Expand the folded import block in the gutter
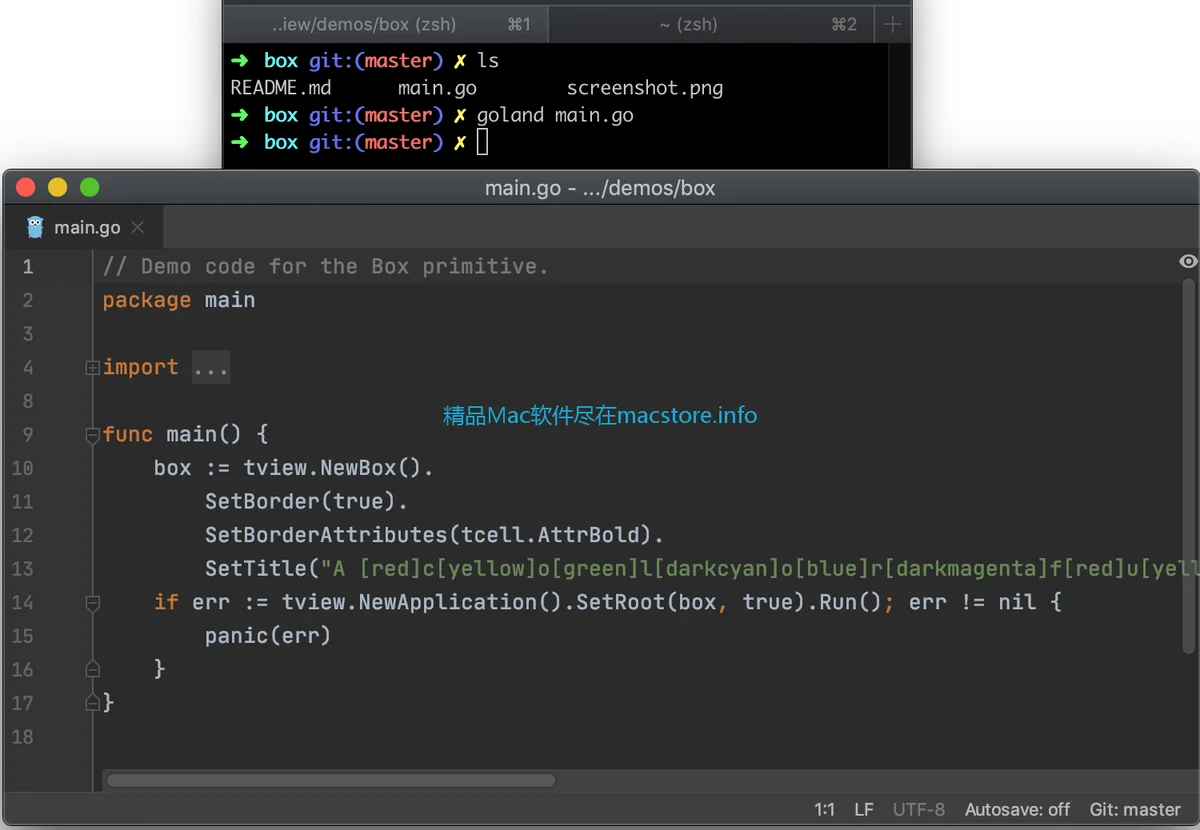 (93, 368)
